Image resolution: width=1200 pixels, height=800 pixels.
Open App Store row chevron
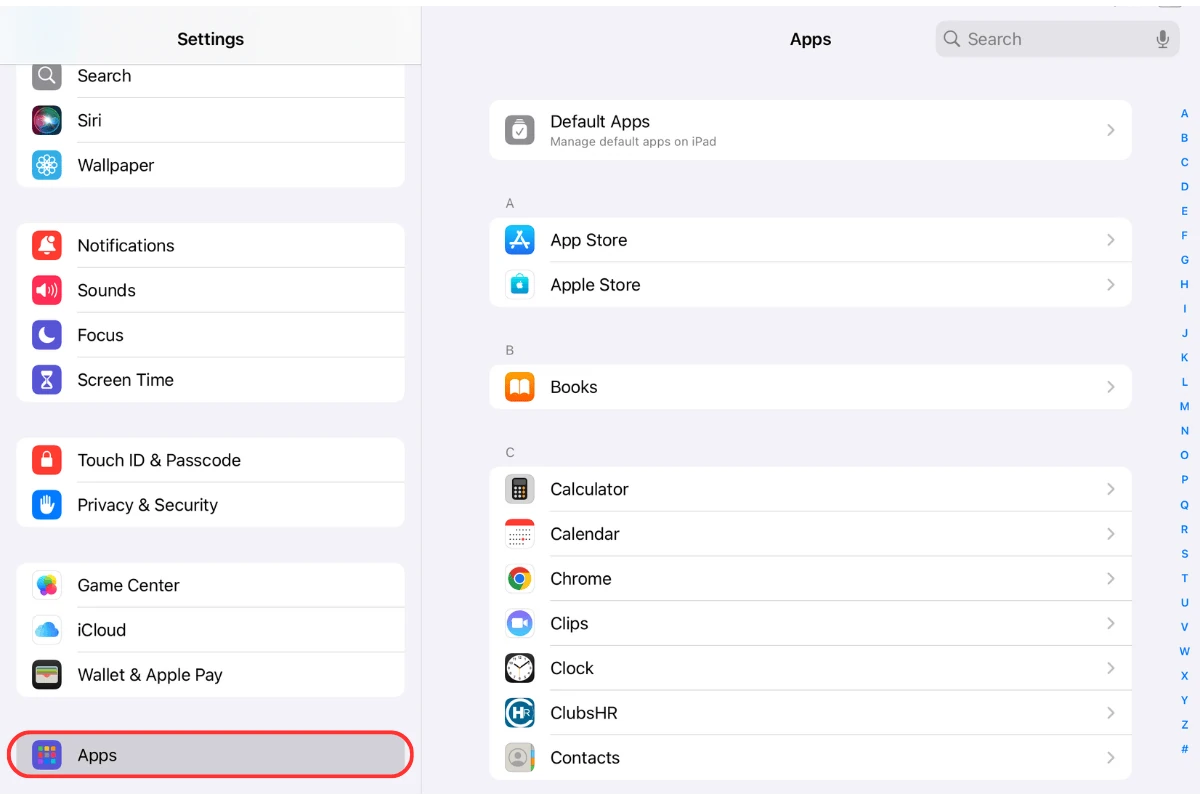point(1111,240)
